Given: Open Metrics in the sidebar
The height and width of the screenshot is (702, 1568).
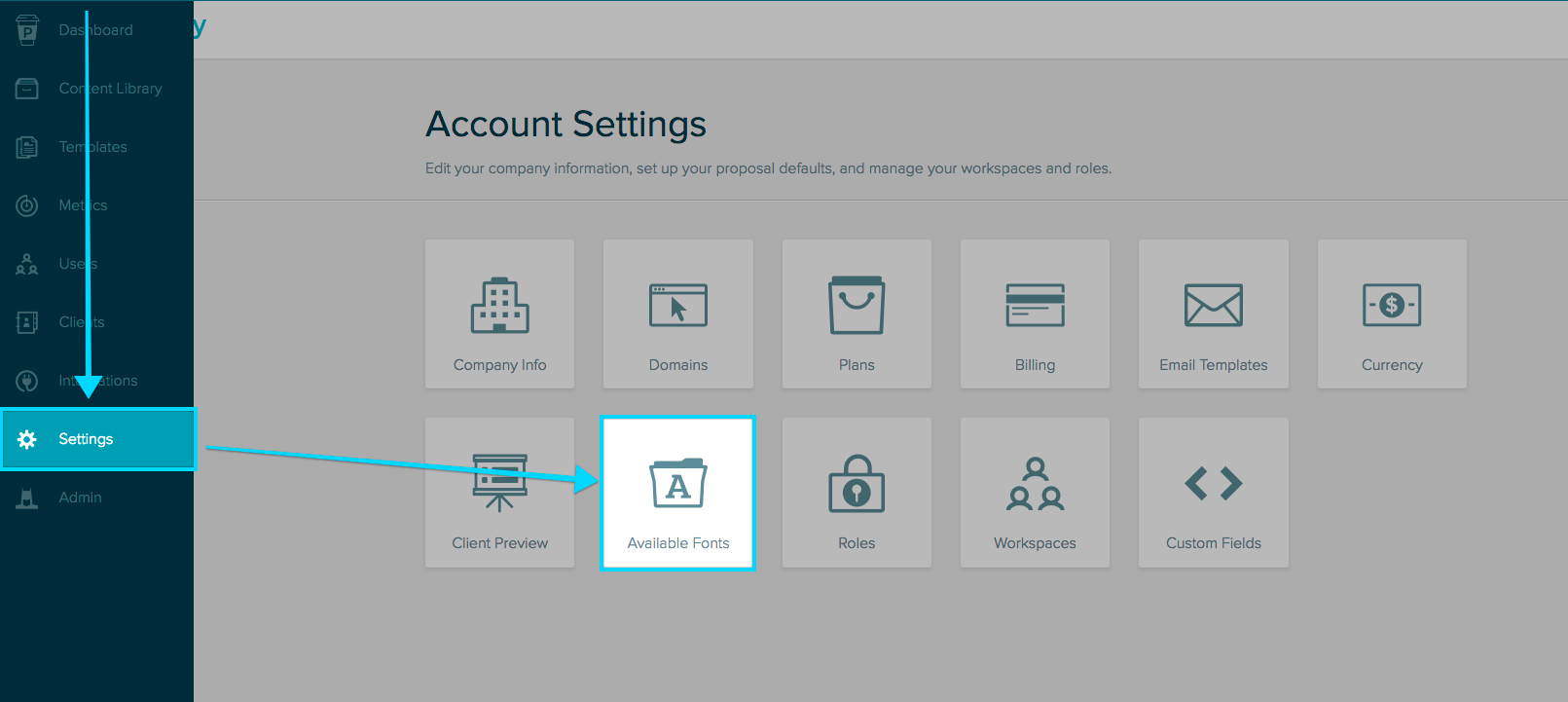Looking at the screenshot, I should pyautogui.click(x=83, y=205).
